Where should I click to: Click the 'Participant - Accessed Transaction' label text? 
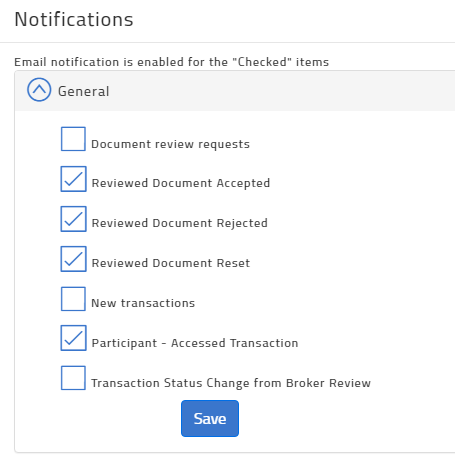tap(195, 343)
